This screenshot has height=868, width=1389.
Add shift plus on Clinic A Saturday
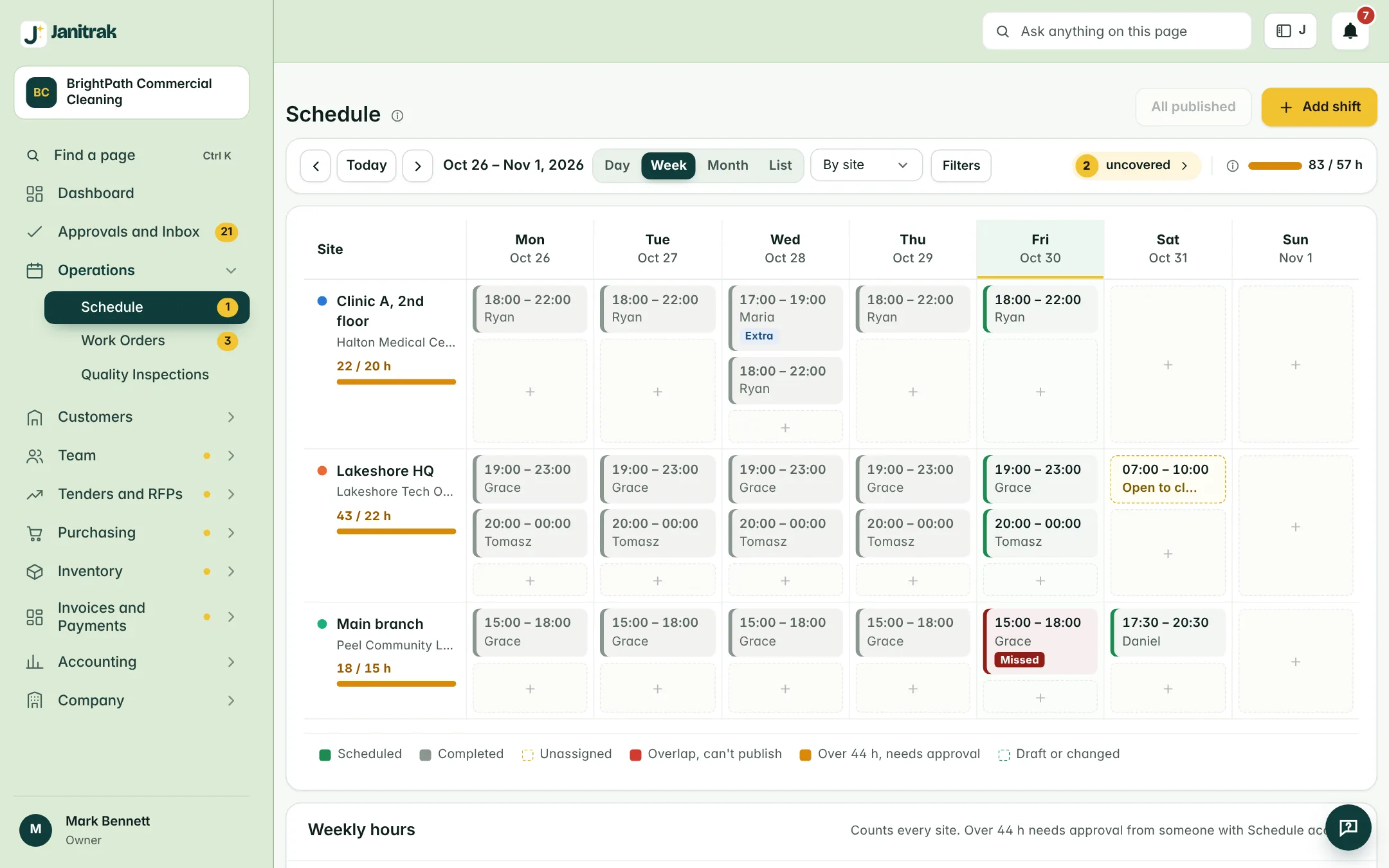[x=1168, y=365]
